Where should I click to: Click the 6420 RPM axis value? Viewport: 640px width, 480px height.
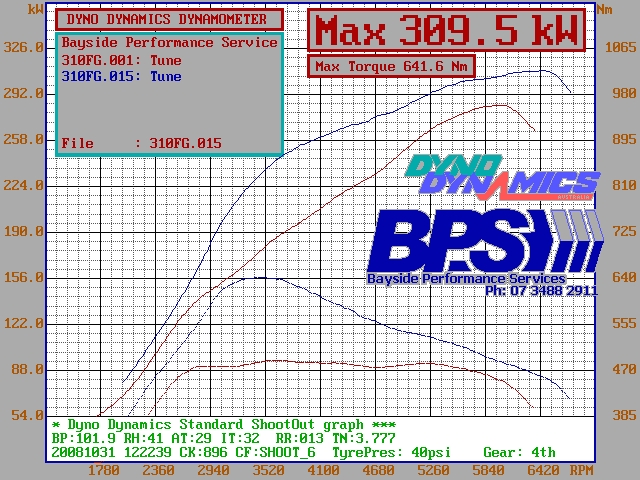(x=543, y=471)
